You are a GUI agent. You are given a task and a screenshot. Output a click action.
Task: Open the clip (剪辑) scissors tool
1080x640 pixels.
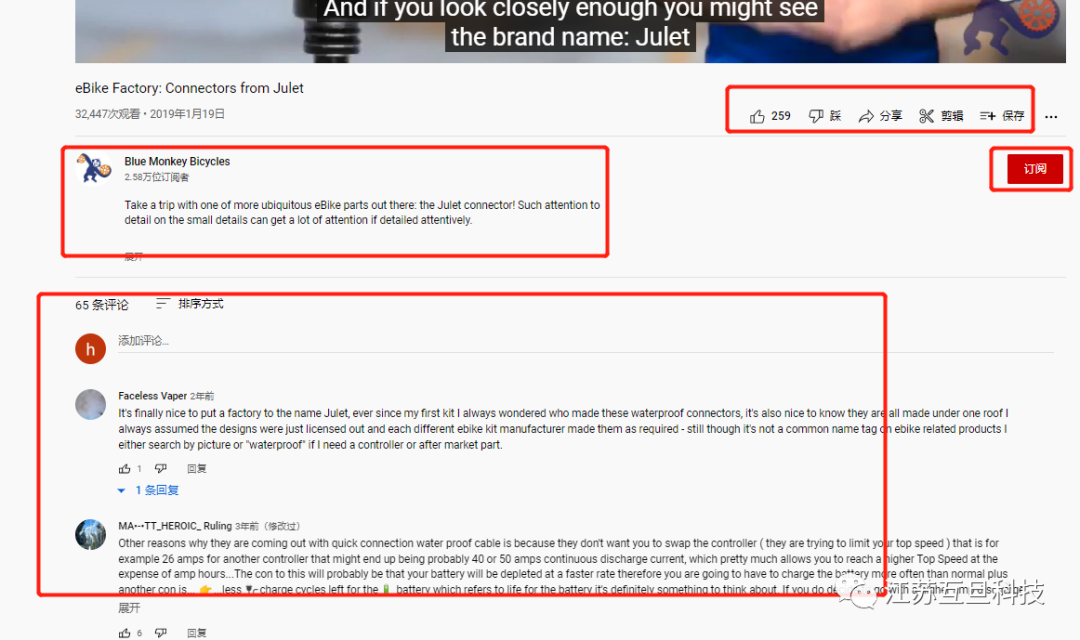[941, 116]
